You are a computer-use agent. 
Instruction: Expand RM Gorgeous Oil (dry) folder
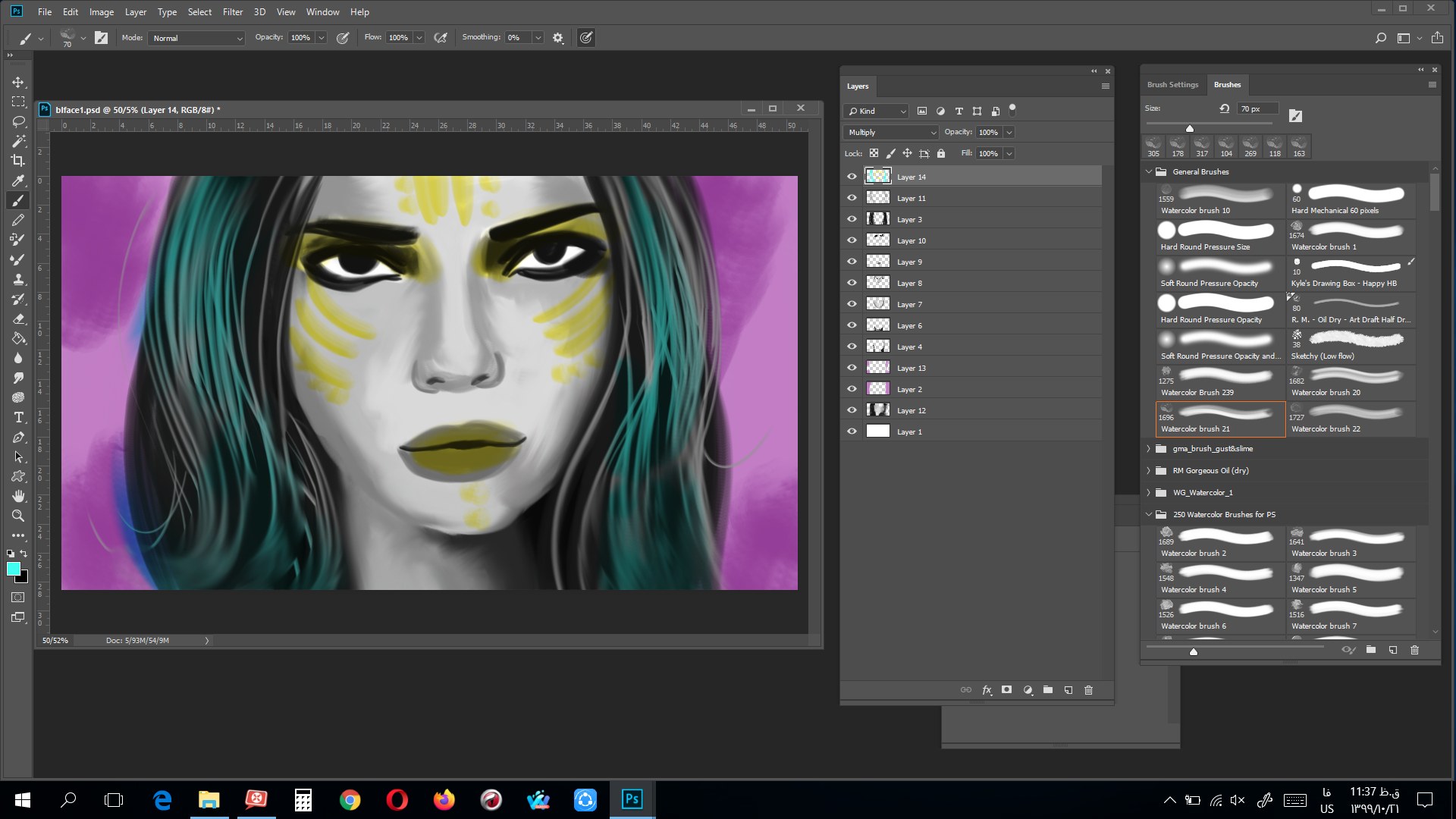click(1149, 471)
